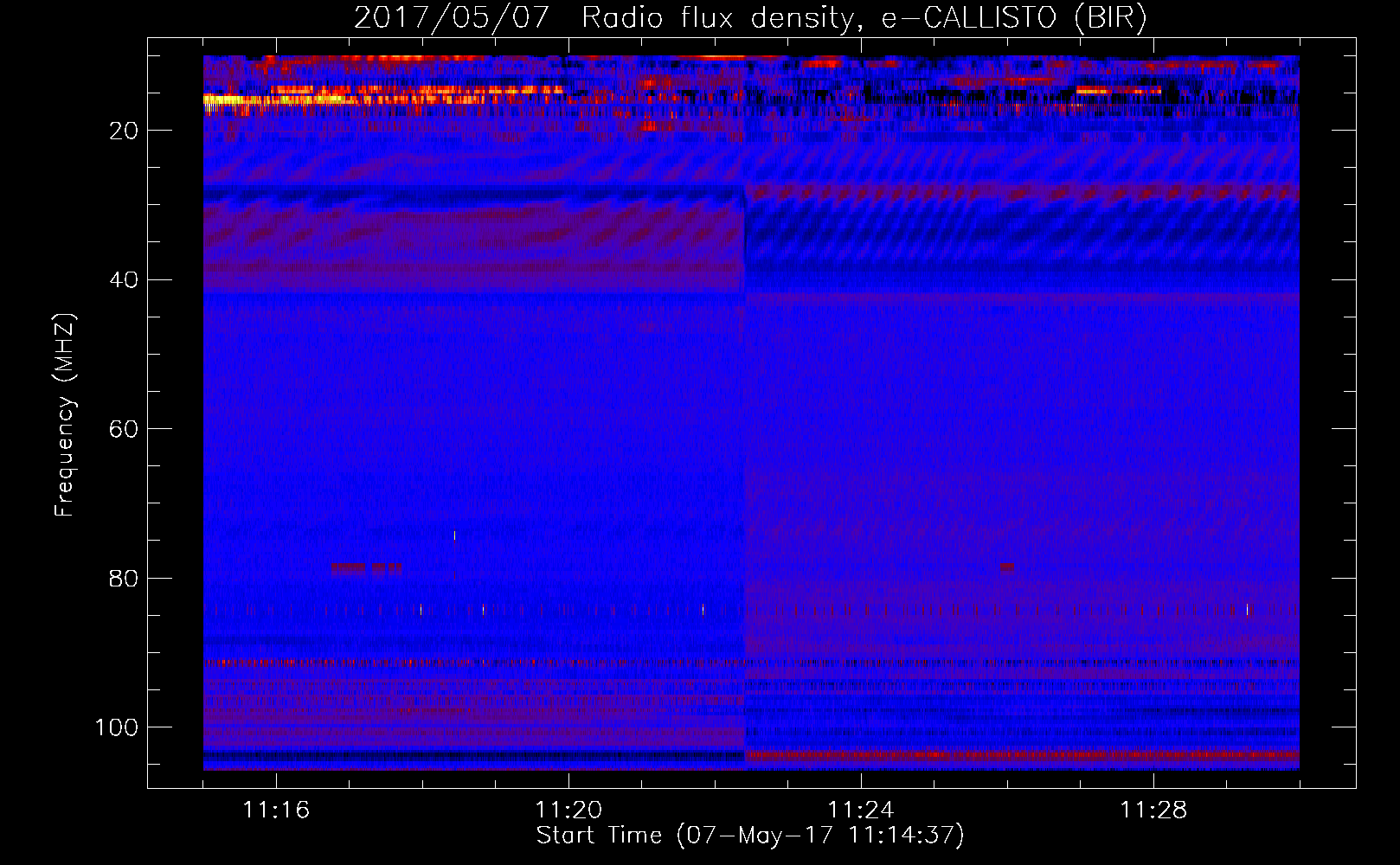This screenshot has width=1400, height=865.
Task: Click the 40 MHz frequency tick label
Action: point(124,280)
